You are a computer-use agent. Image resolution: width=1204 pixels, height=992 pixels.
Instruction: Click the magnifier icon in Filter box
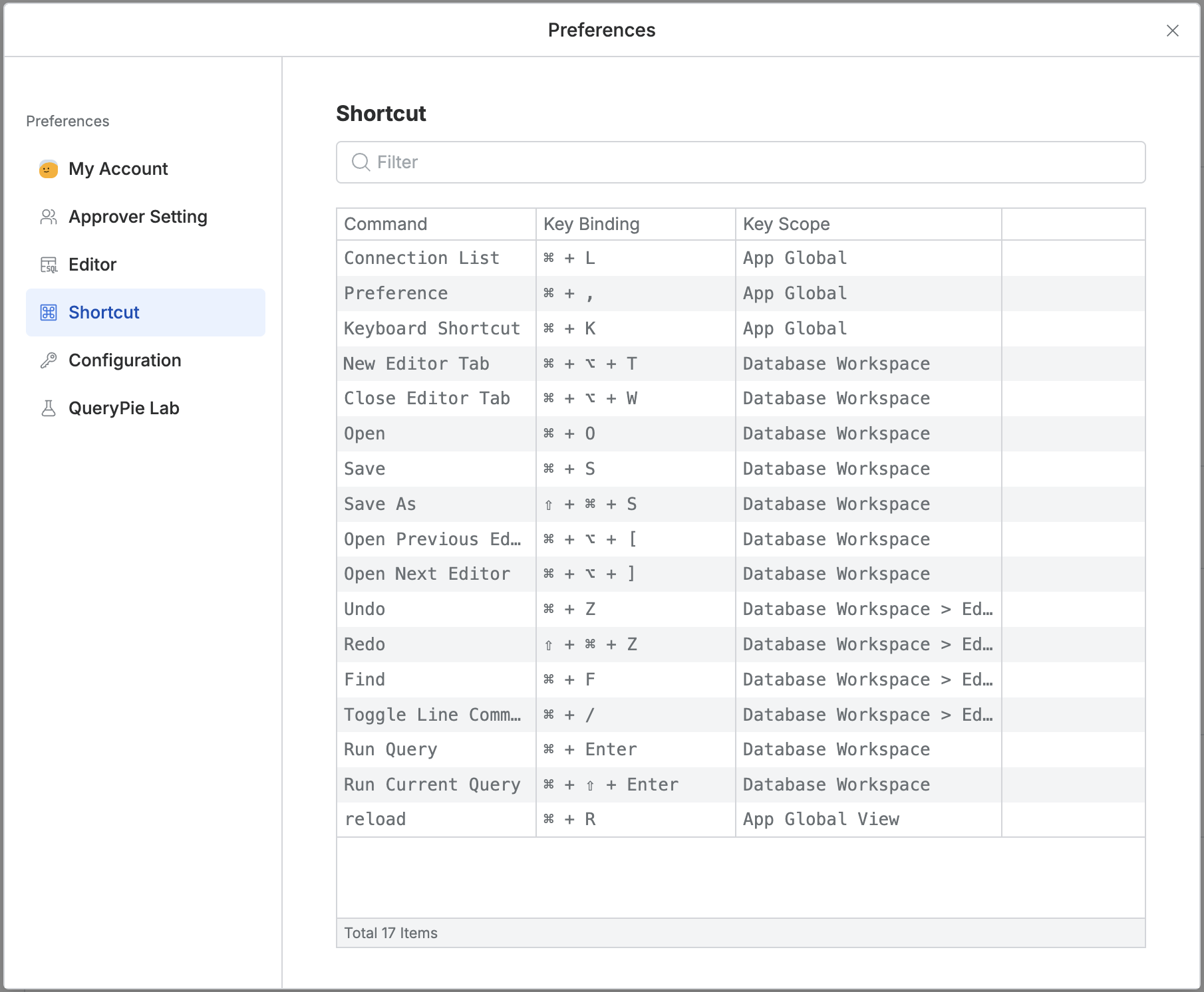click(361, 162)
